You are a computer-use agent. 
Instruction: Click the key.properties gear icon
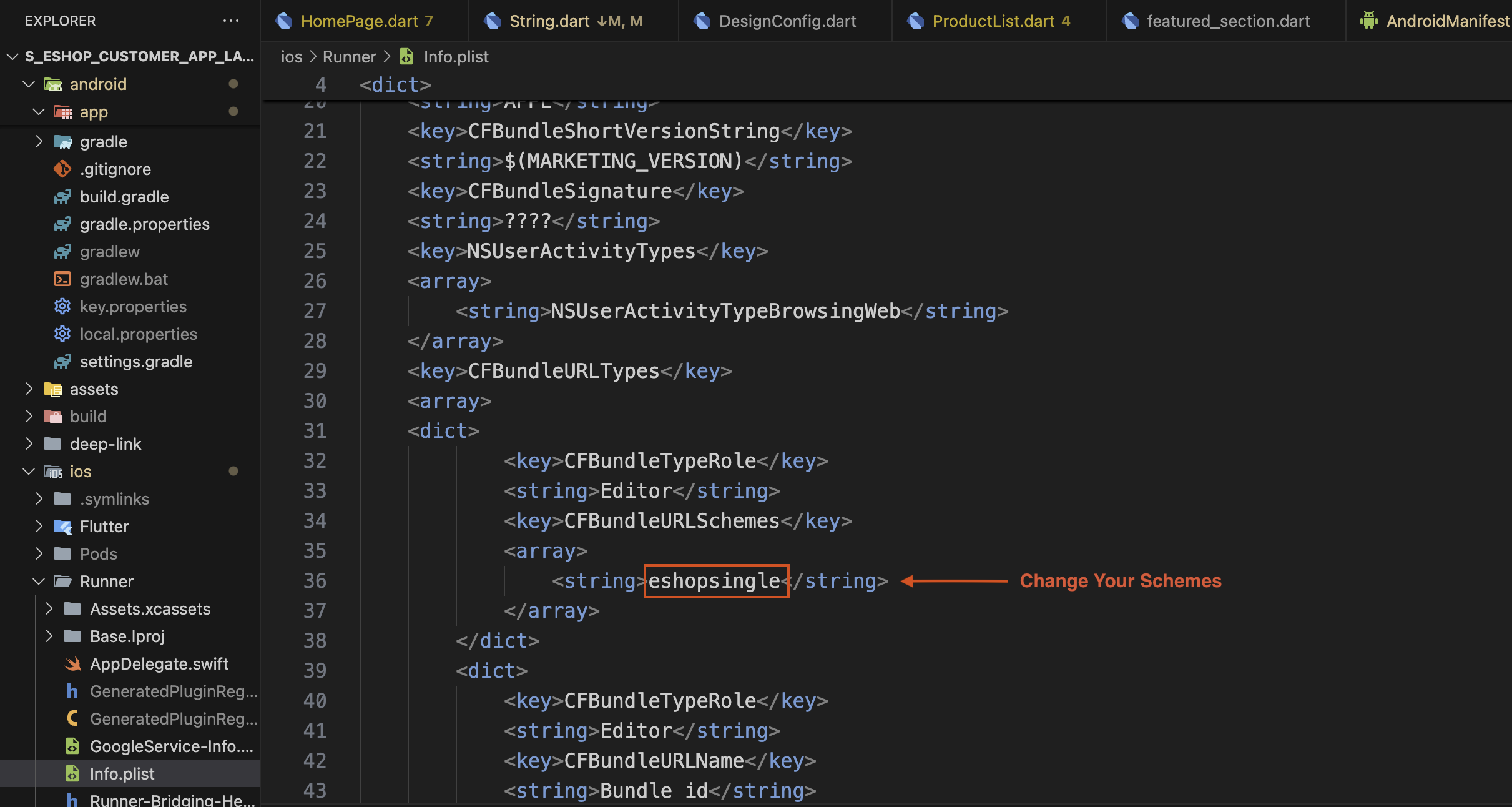(x=62, y=306)
